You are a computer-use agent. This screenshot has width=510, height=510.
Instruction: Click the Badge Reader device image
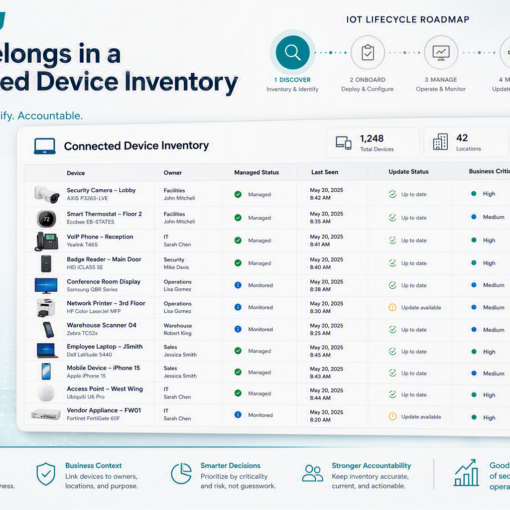46,264
